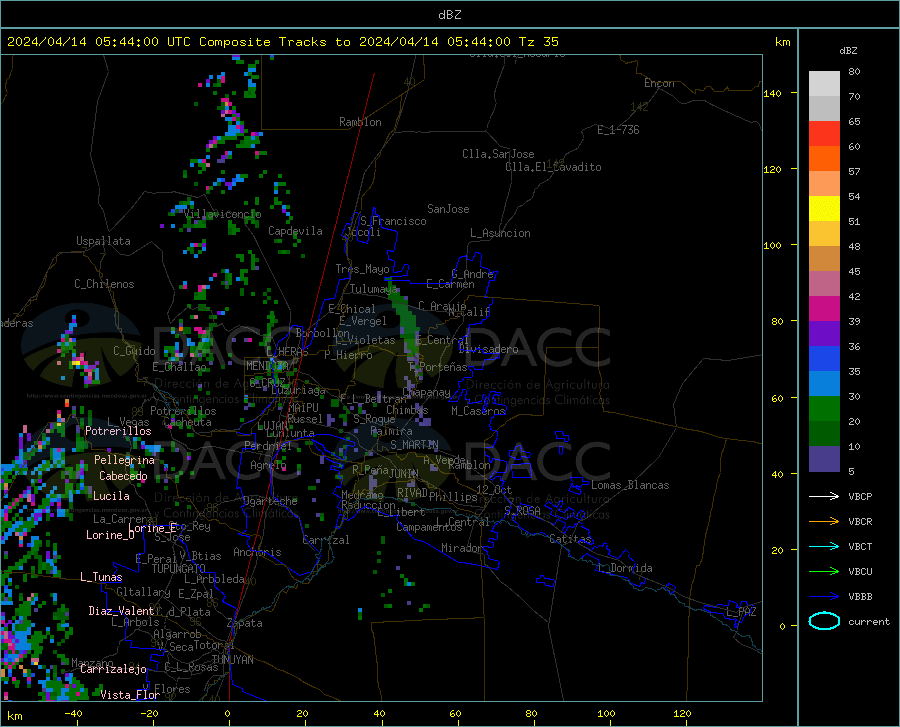
Task: Click the 'Tz 35' text in header
Action: (x=539, y=42)
